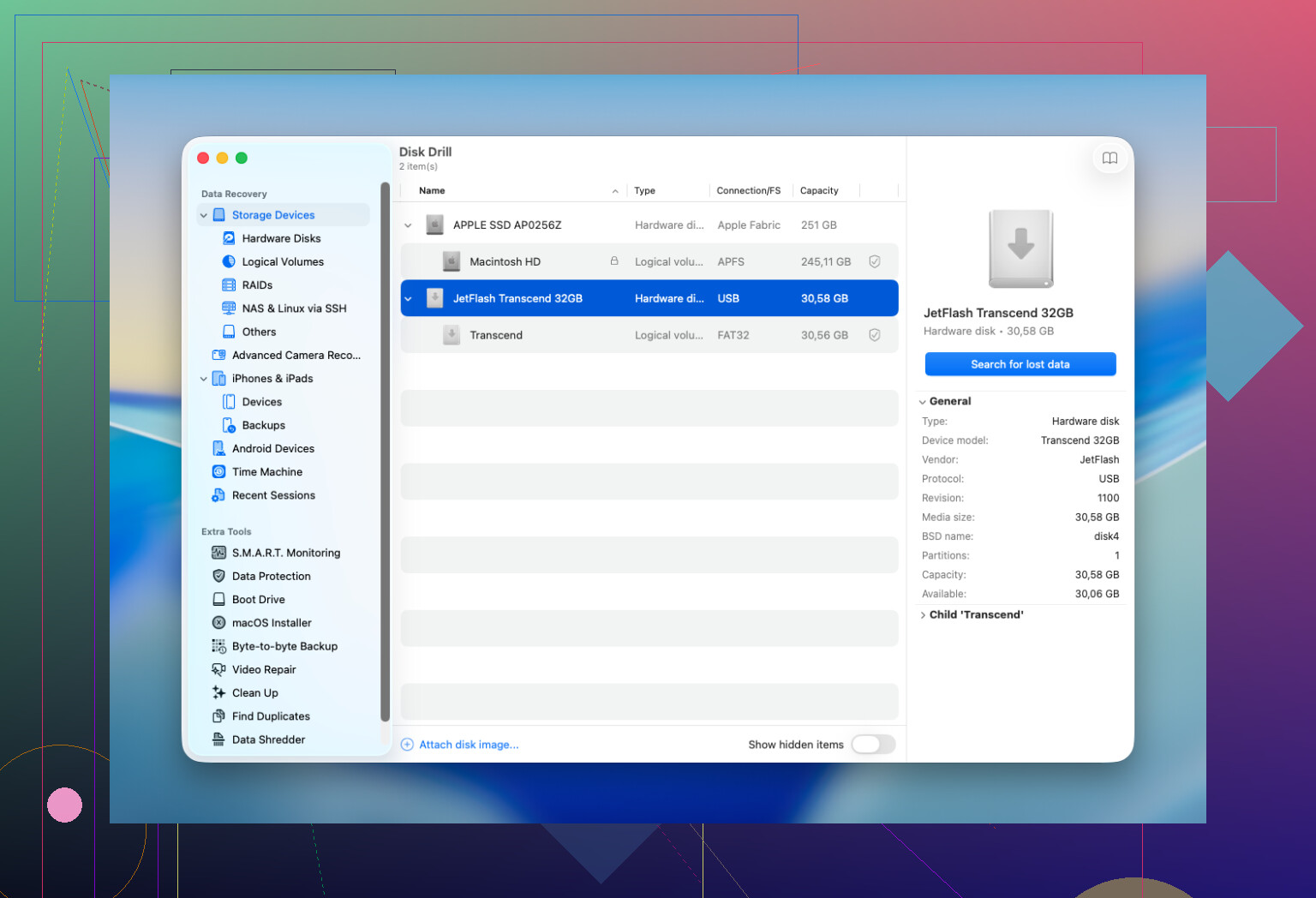The image size is (1316, 898).
Task: Click the protection shield on Macintosh HD row
Action: click(875, 261)
